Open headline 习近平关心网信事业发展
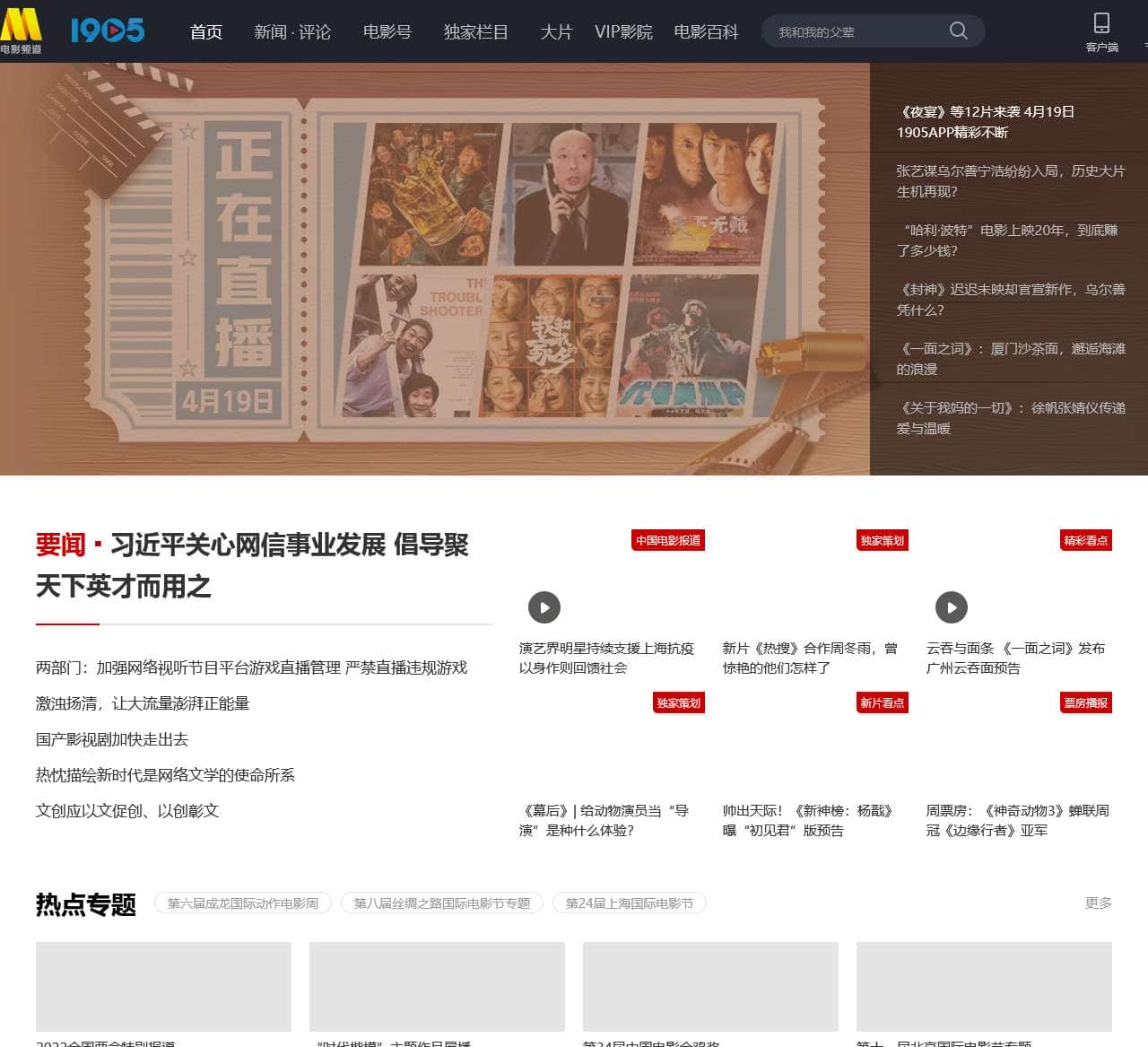 [x=252, y=565]
